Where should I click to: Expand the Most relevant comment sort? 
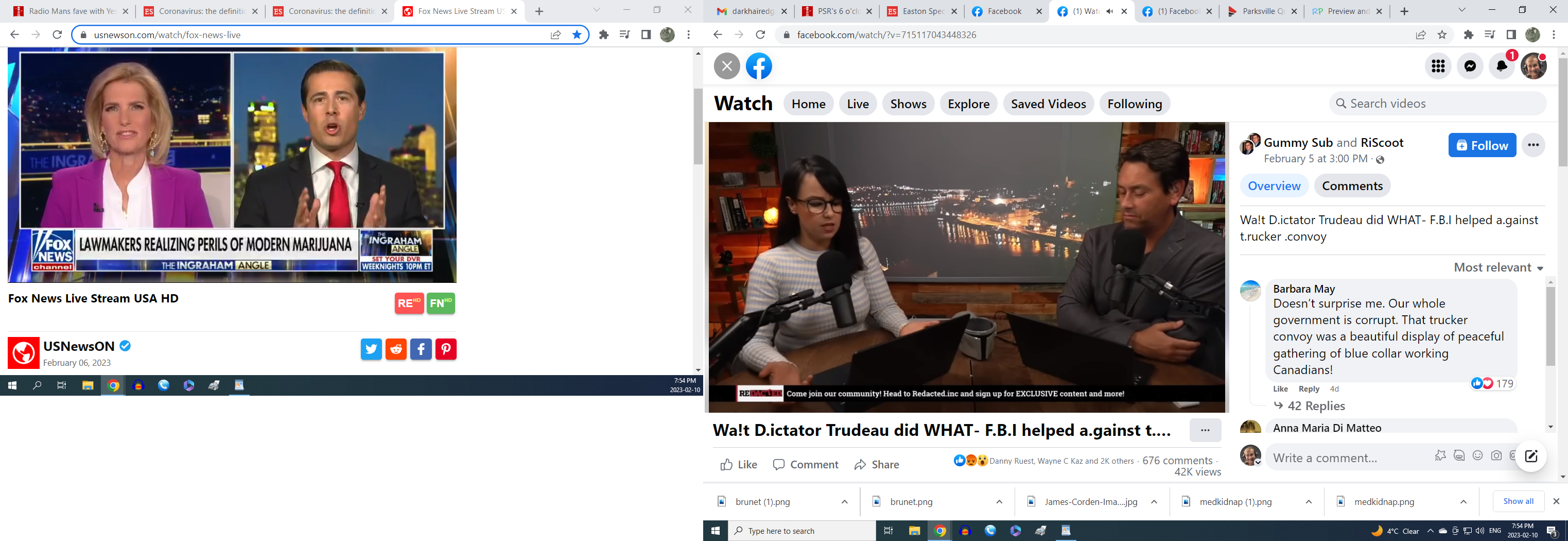[x=1498, y=267]
